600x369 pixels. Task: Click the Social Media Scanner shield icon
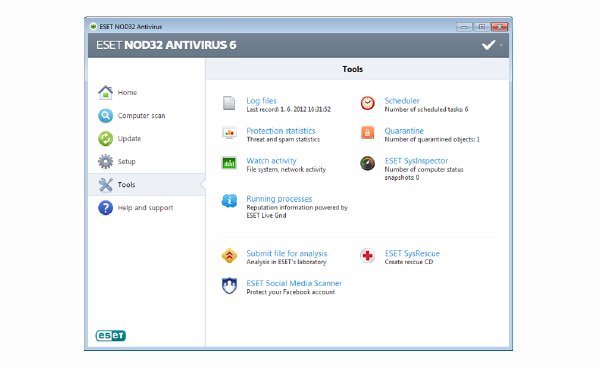(x=229, y=286)
